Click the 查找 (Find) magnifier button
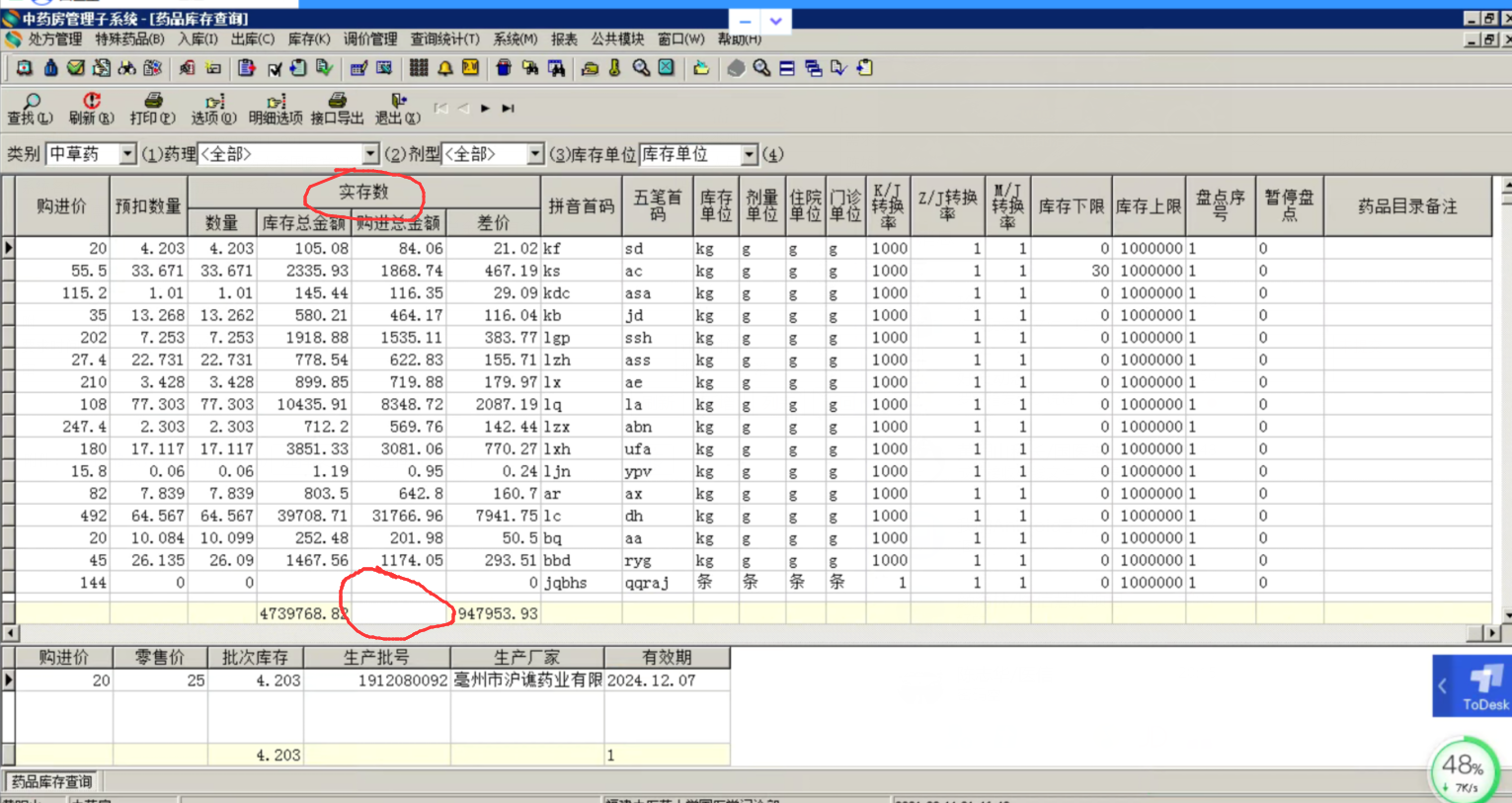 tap(30, 108)
